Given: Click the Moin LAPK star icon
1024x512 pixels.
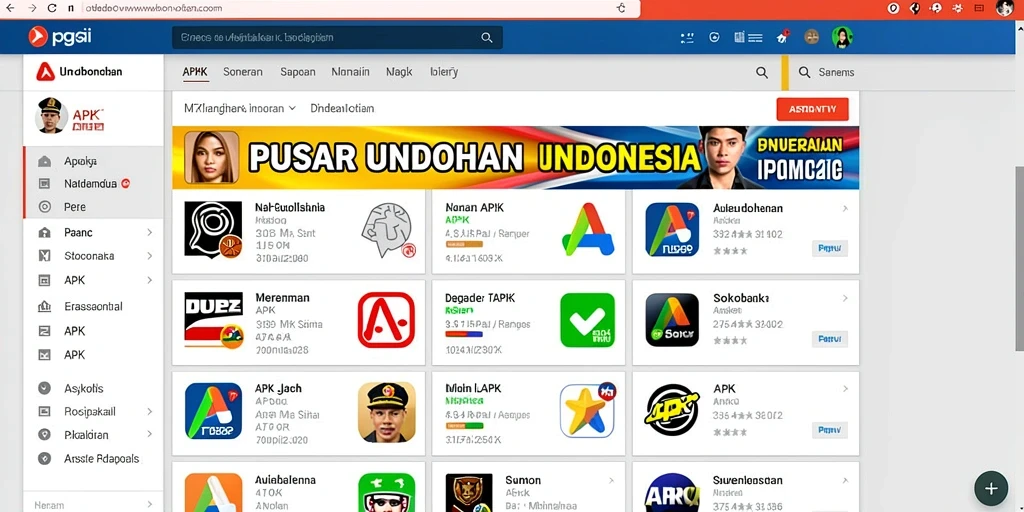Looking at the screenshot, I should point(587,409).
